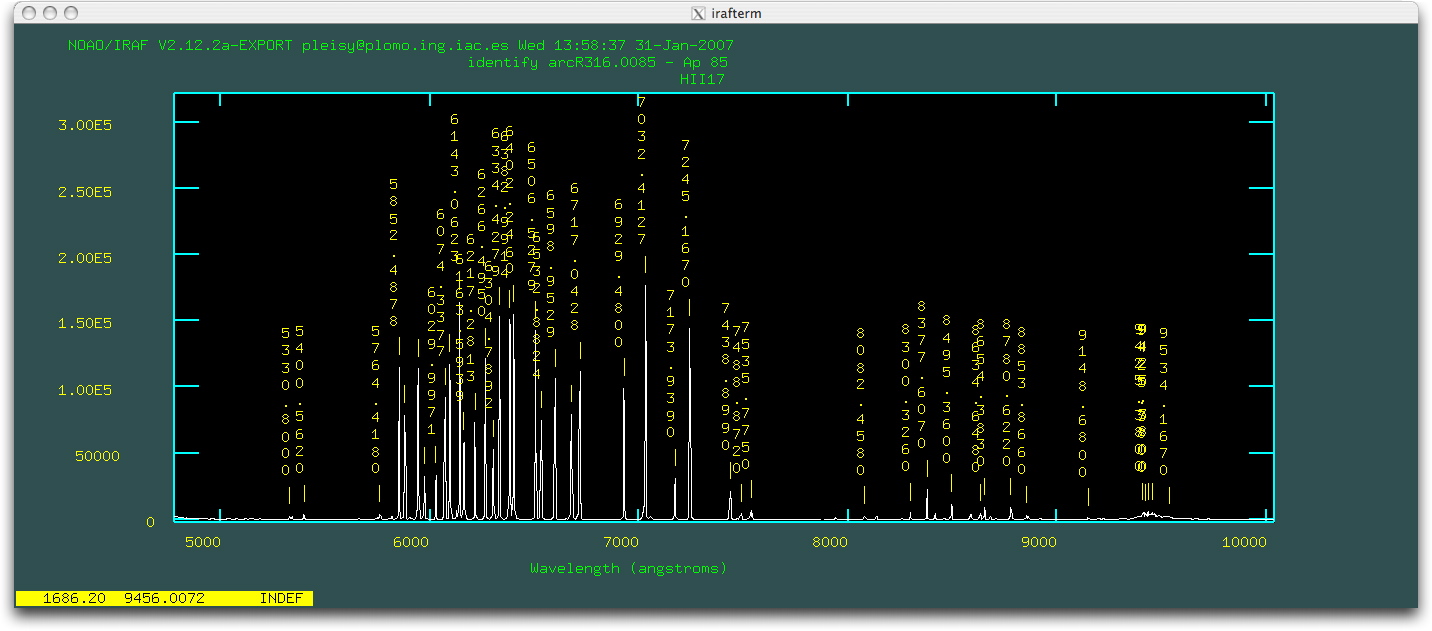Click the X11 icon in title bar

click(698, 13)
